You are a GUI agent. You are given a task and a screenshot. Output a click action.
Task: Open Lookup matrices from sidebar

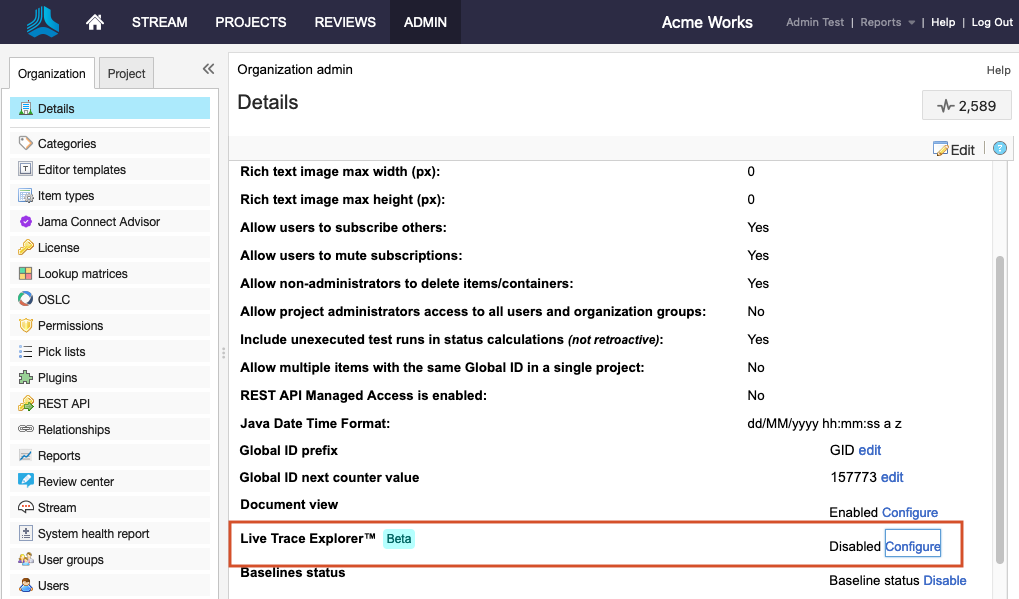pos(82,274)
